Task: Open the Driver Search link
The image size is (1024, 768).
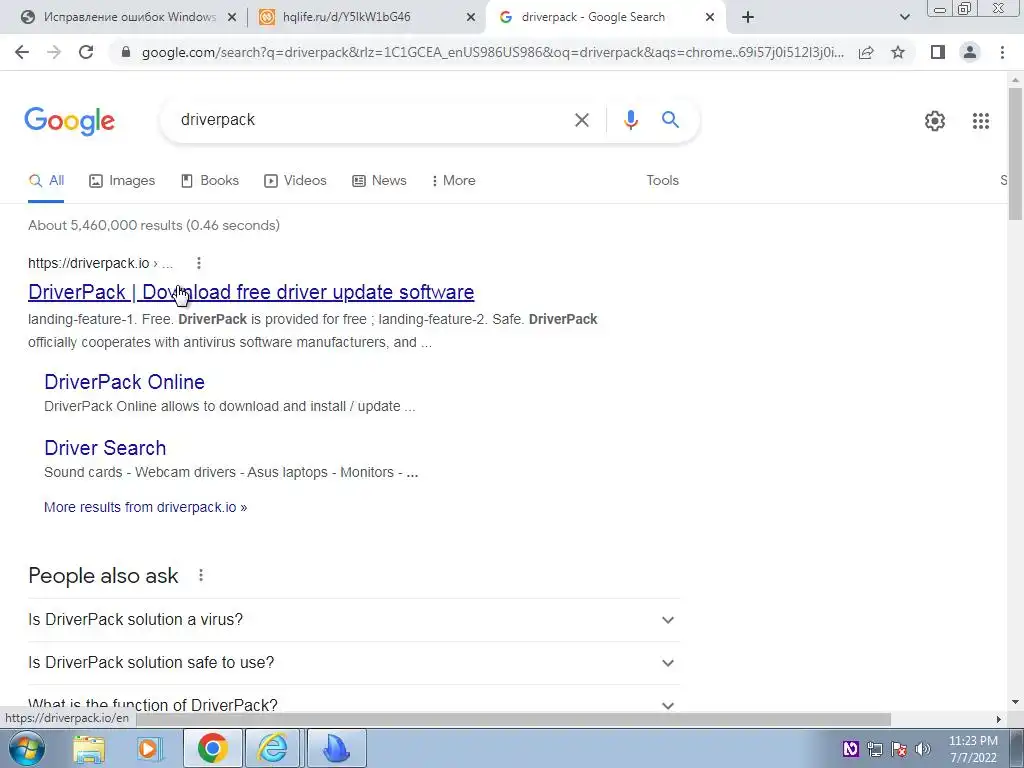Action: [x=104, y=448]
